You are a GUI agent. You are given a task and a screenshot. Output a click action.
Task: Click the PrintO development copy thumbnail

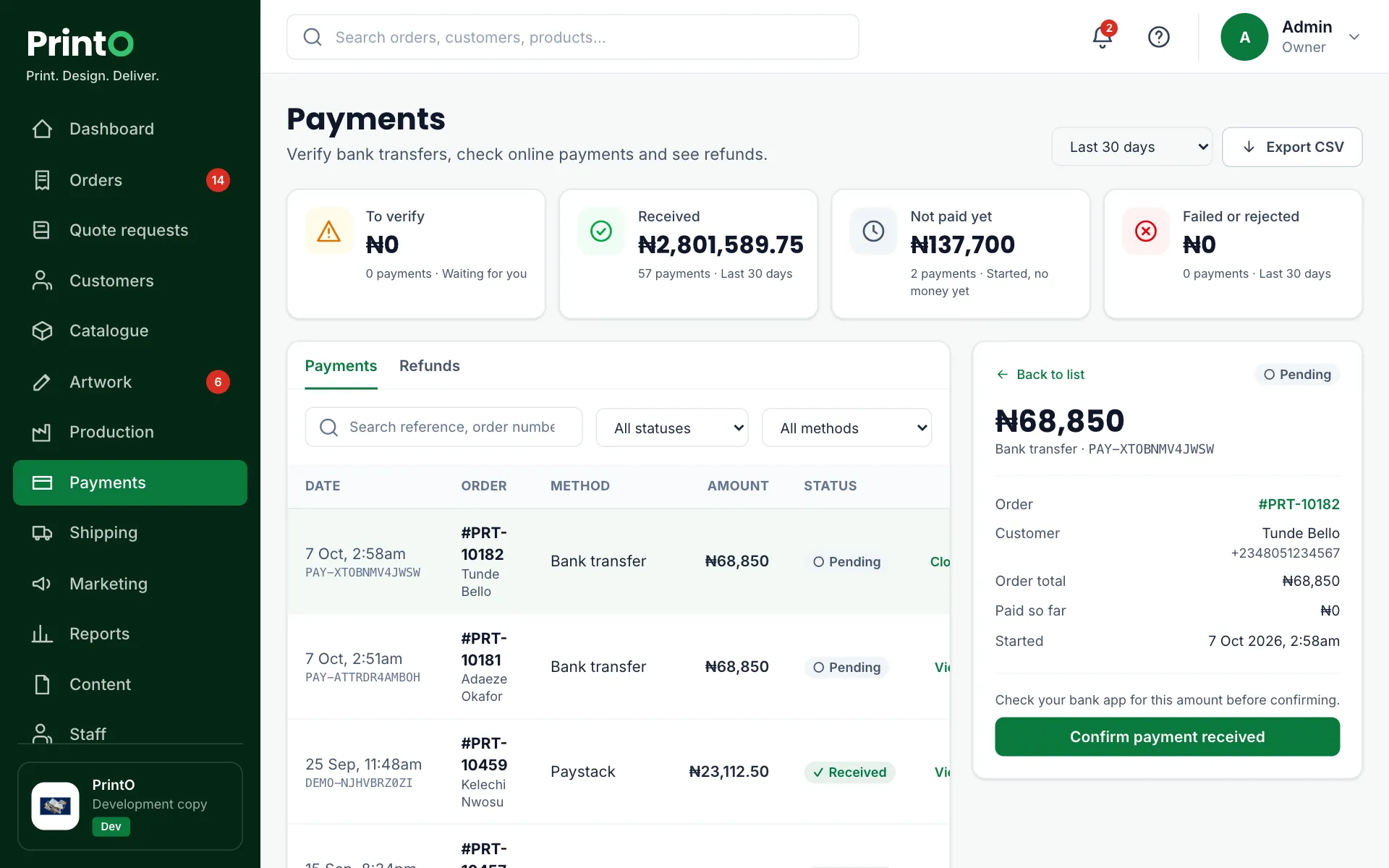click(x=56, y=806)
